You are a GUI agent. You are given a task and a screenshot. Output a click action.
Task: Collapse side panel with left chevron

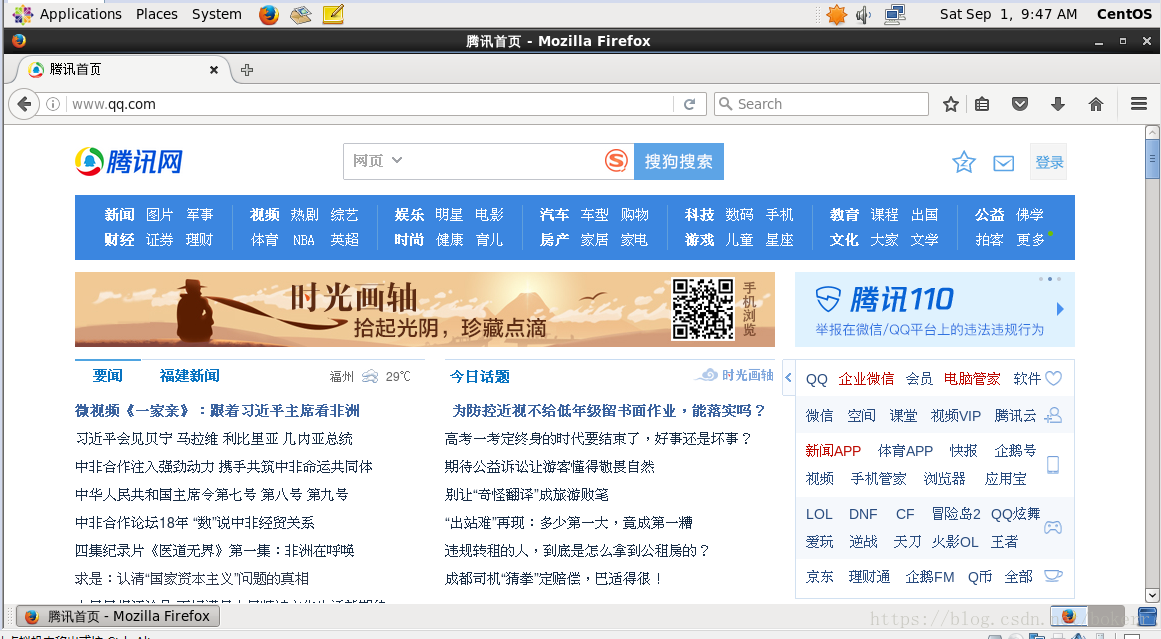coord(788,378)
